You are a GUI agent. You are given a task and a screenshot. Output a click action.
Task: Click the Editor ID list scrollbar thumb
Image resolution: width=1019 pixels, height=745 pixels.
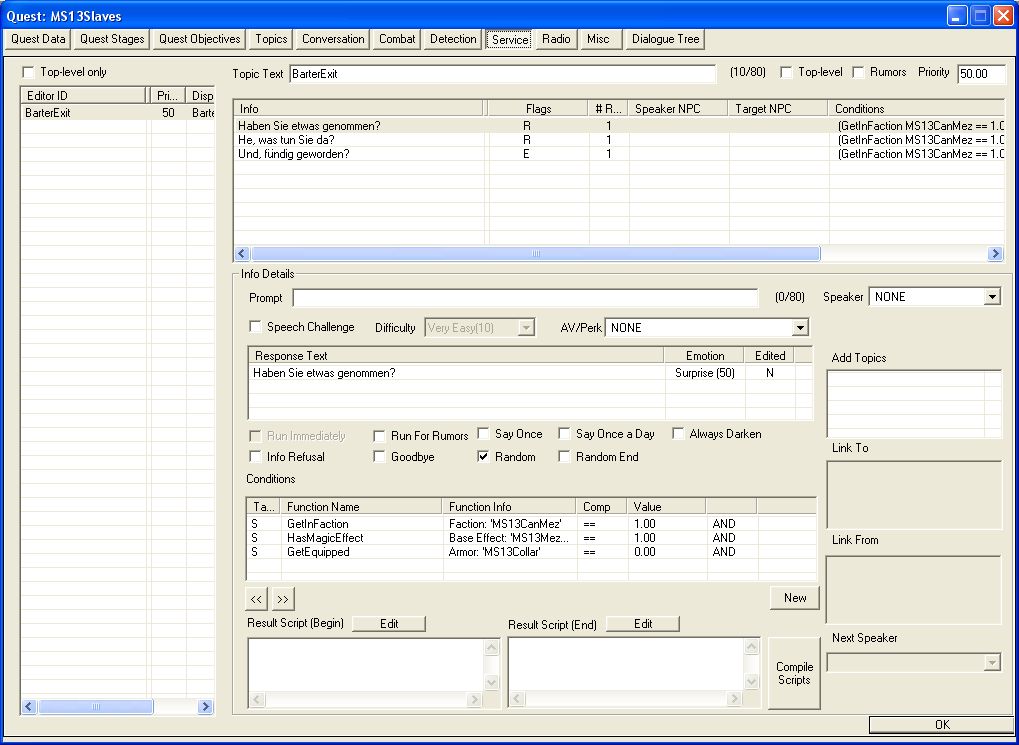pyautogui.click(x=96, y=707)
